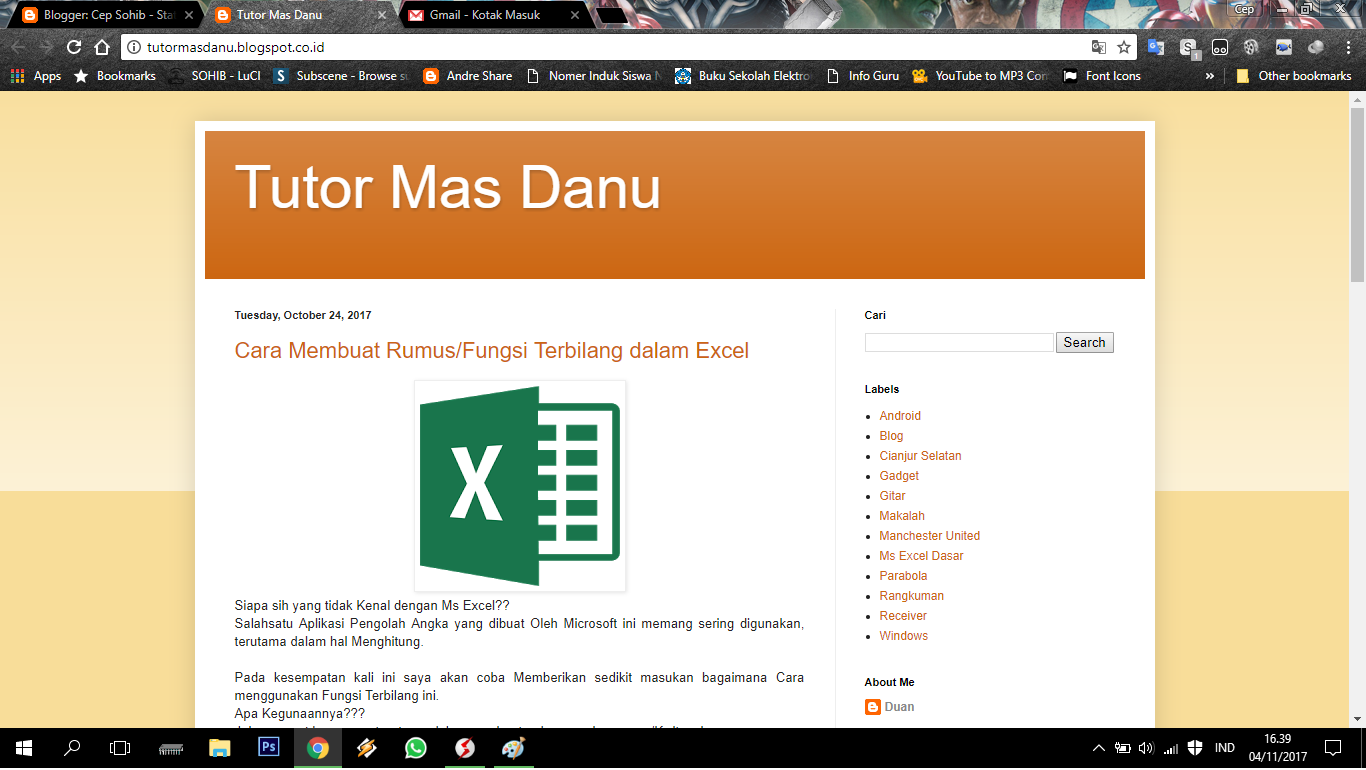This screenshot has width=1366, height=770.
Task: Click the blue fish extension icon
Action: pos(1283,47)
